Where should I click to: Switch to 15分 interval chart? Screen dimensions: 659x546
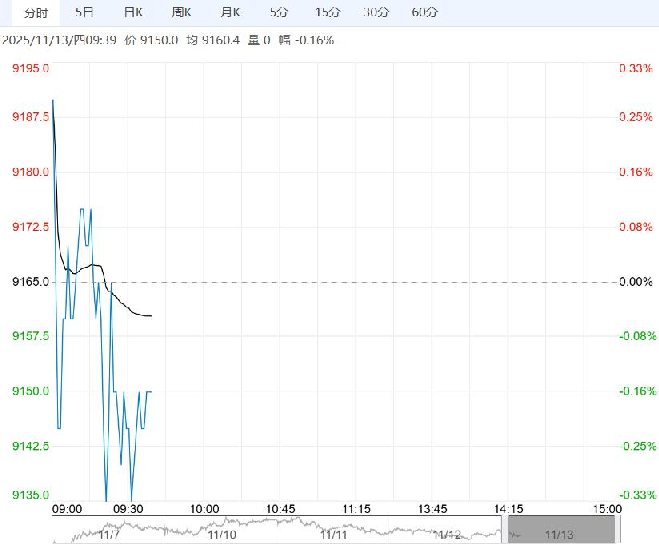(x=327, y=13)
